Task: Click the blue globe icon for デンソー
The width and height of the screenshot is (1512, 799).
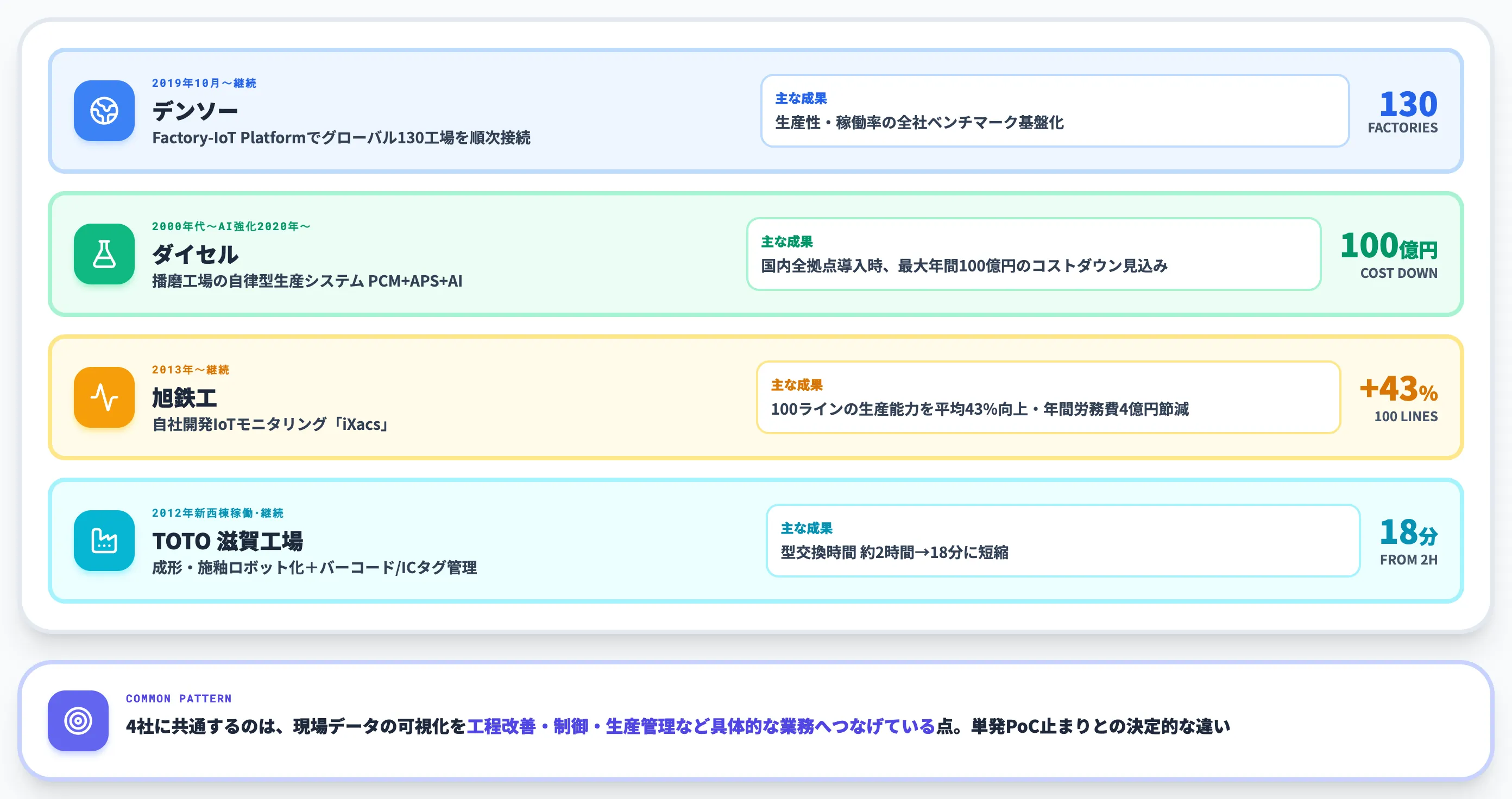Action: [104, 111]
